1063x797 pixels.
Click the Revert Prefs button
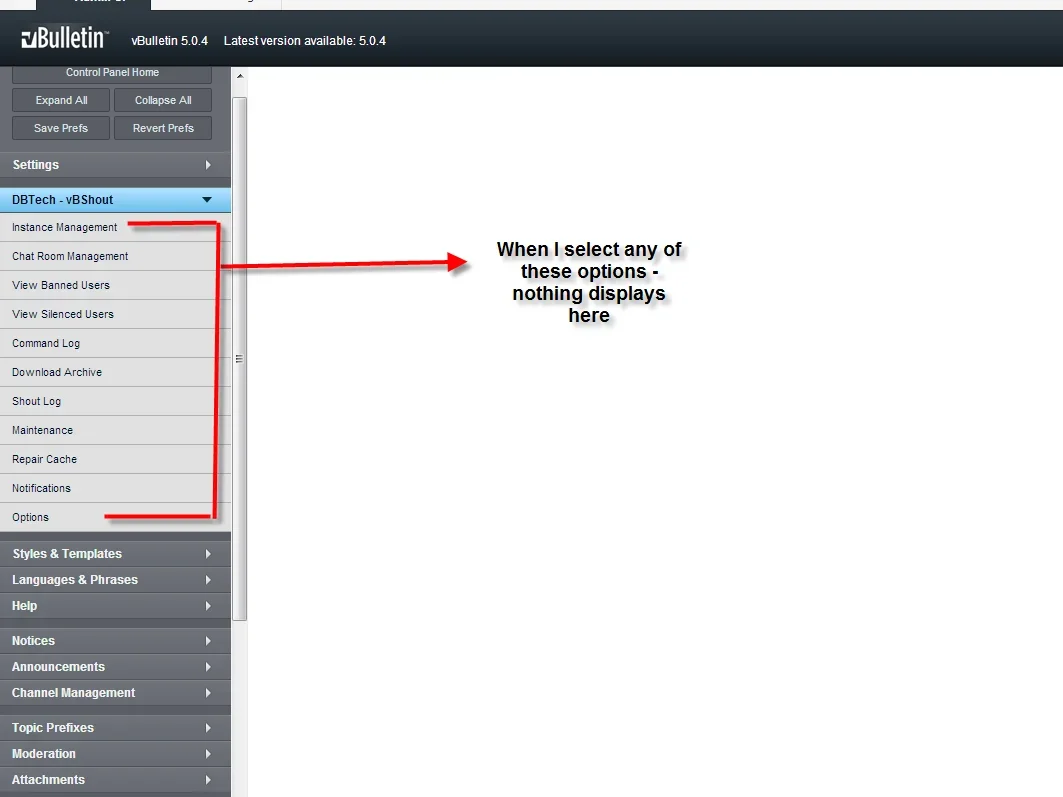point(163,128)
